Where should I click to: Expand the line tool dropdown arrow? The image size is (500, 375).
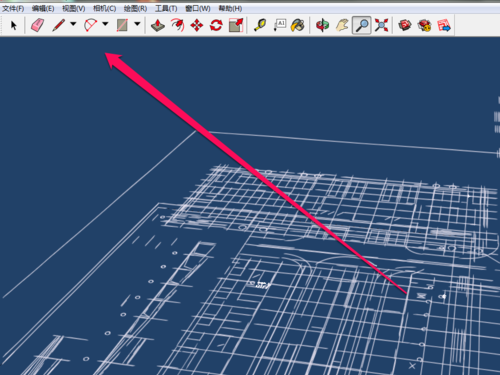[73, 24]
